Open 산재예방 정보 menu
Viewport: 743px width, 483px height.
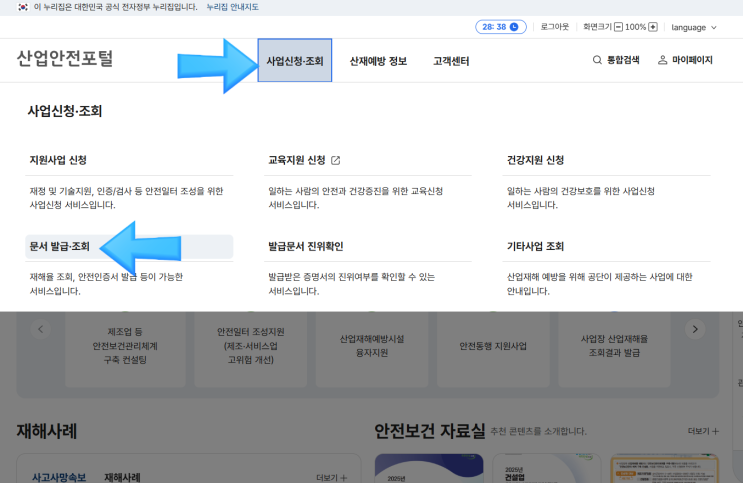pyautogui.click(x=378, y=61)
